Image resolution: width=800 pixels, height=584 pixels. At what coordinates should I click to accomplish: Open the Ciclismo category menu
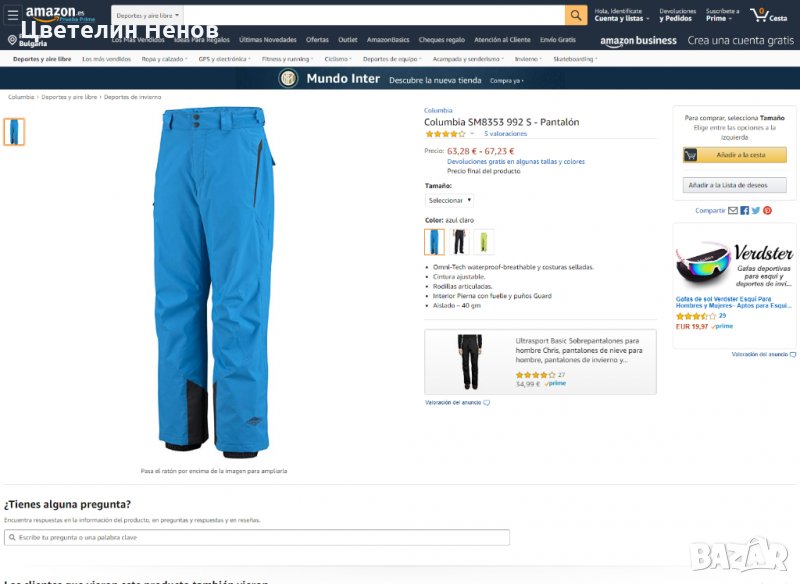(338, 59)
